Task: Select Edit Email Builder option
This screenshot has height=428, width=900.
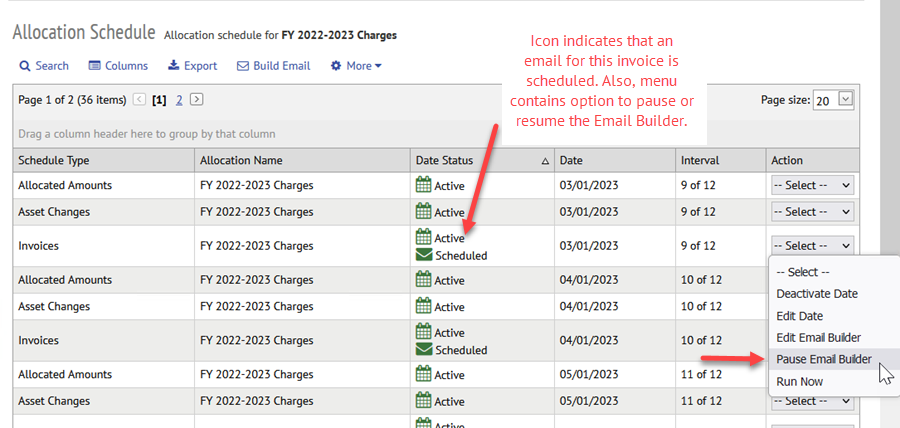Action: click(818, 338)
